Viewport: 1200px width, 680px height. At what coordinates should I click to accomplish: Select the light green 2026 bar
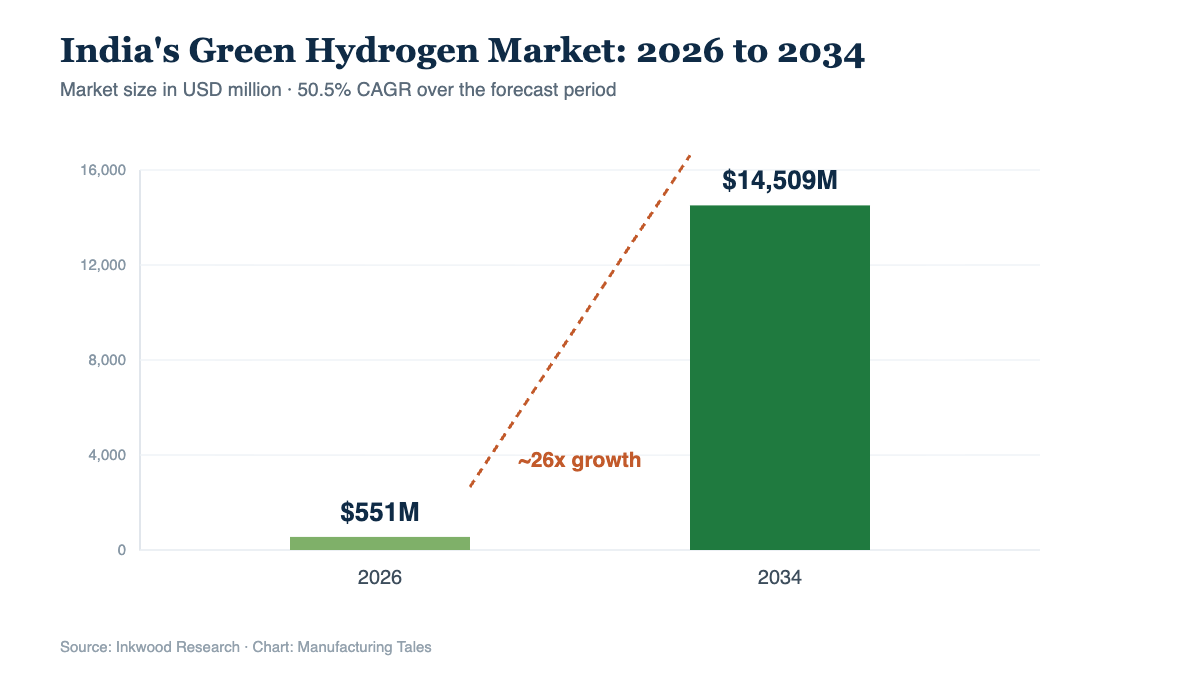click(380, 543)
